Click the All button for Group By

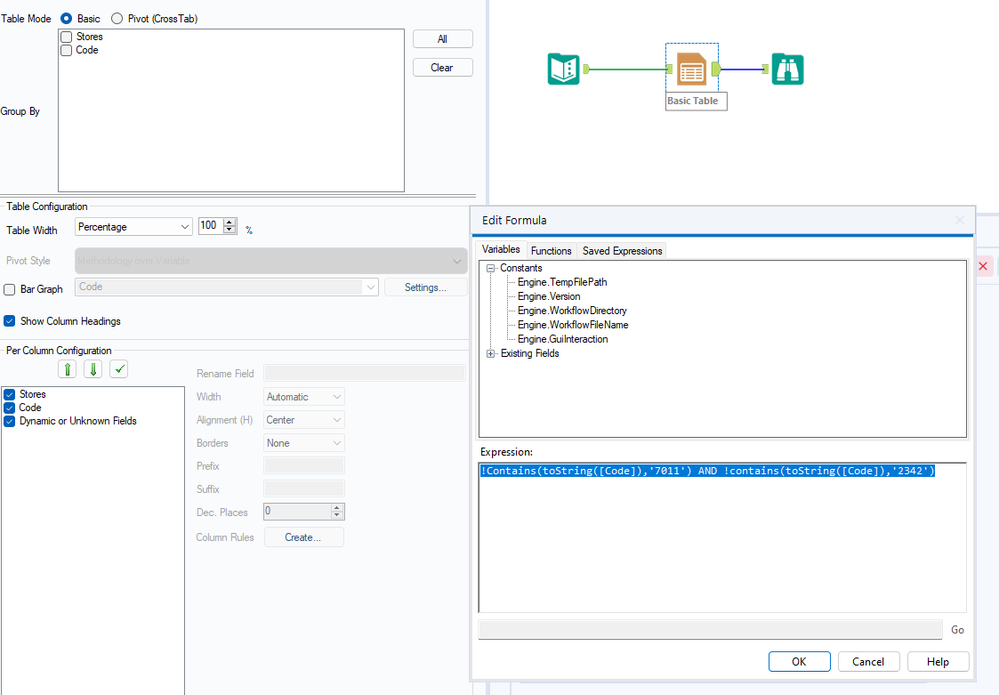coord(442,39)
